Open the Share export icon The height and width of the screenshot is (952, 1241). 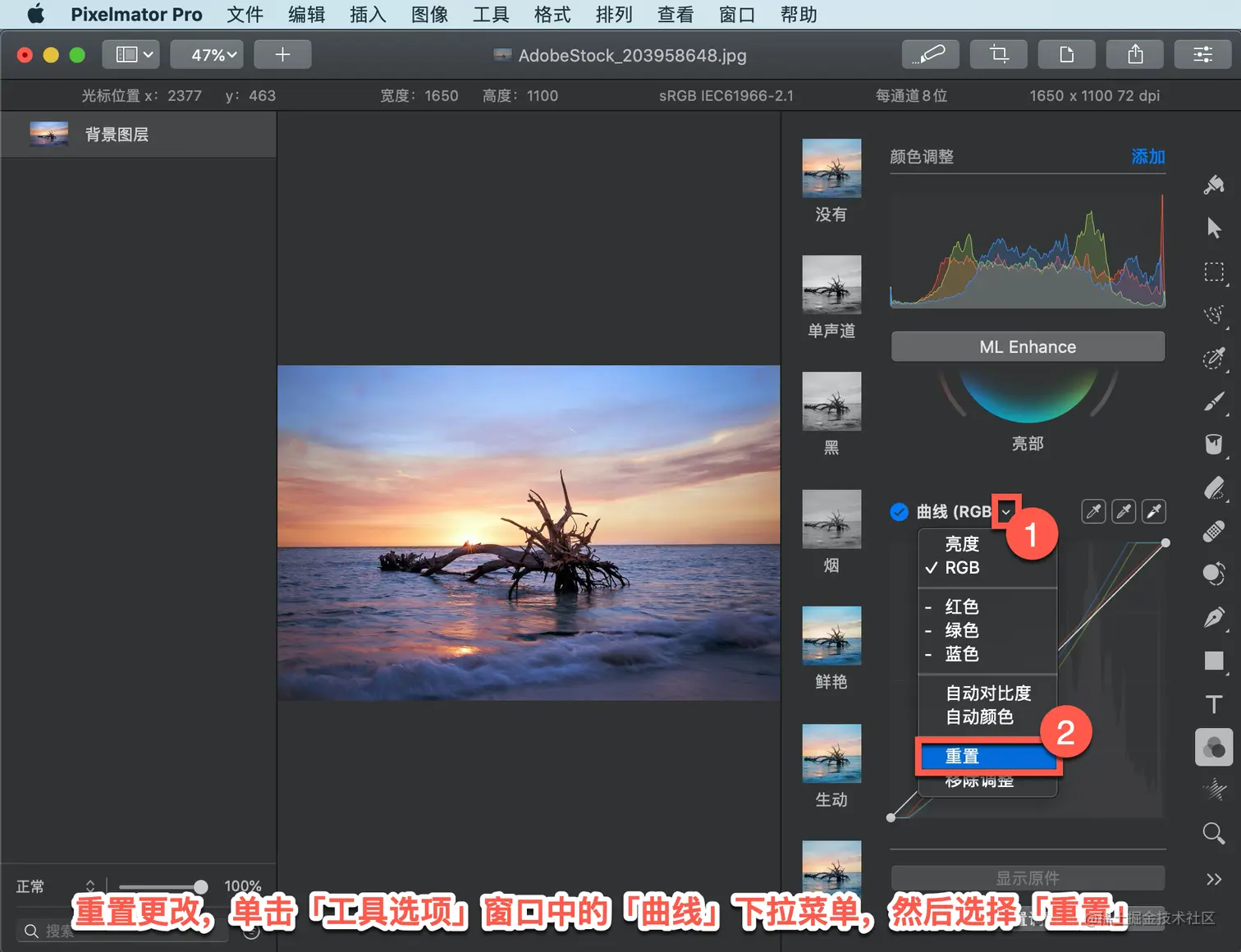coord(1135,54)
